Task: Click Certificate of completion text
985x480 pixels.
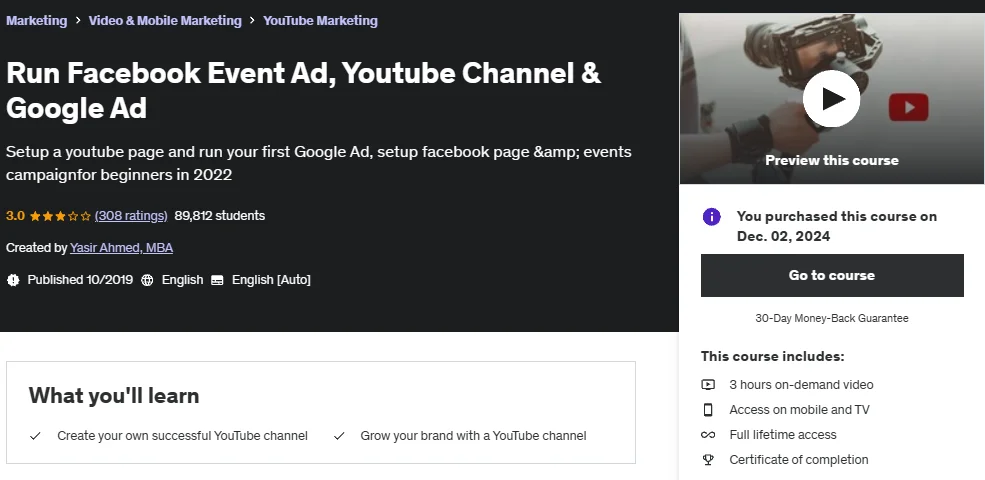Action: (x=799, y=460)
